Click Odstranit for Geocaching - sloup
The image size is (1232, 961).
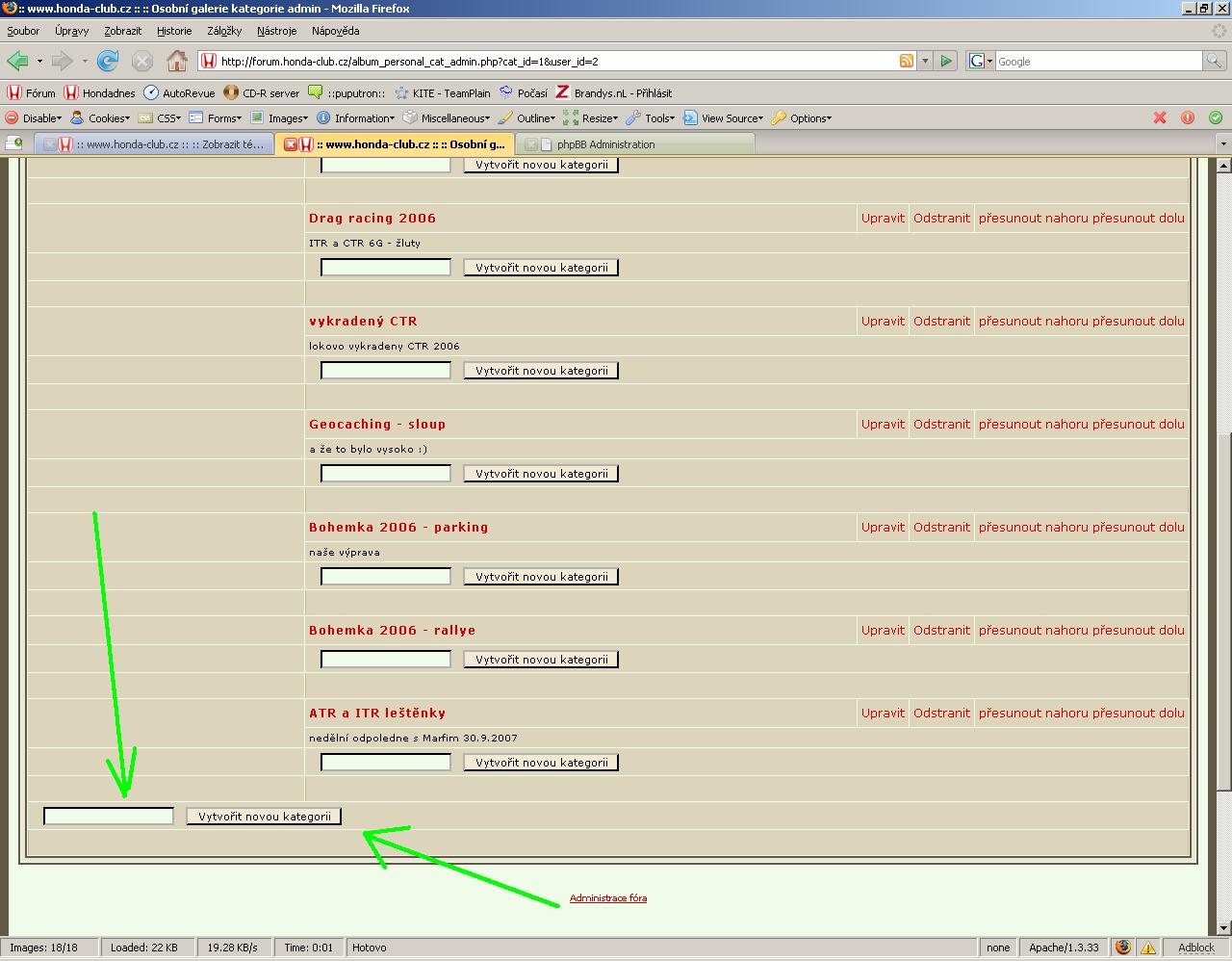point(941,424)
